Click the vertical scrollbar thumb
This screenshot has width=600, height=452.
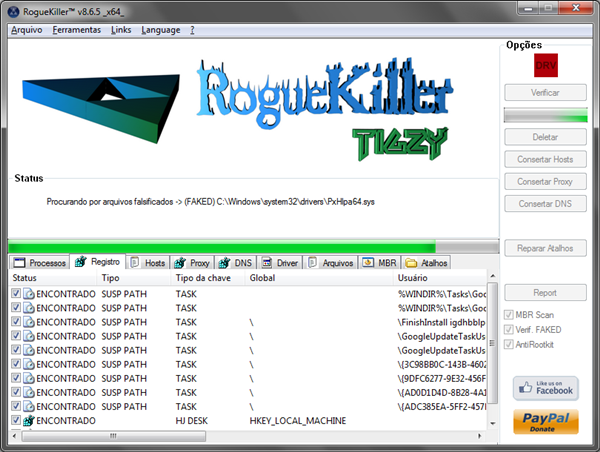pyautogui.click(x=492, y=343)
